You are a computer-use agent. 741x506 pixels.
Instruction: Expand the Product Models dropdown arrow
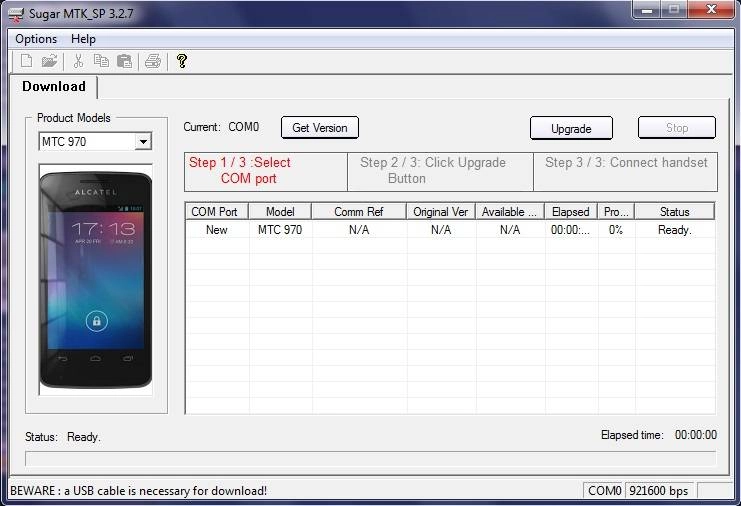[x=143, y=141]
